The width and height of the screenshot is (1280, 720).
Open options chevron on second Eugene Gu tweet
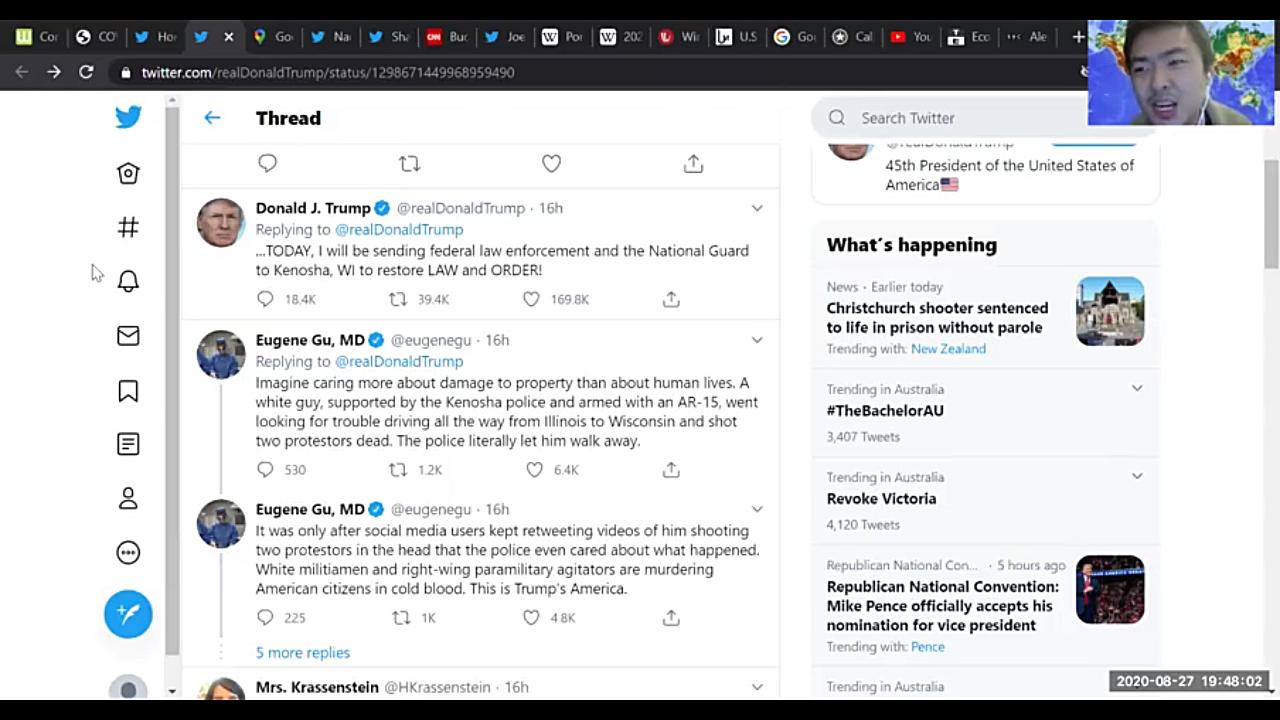tap(757, 509)
